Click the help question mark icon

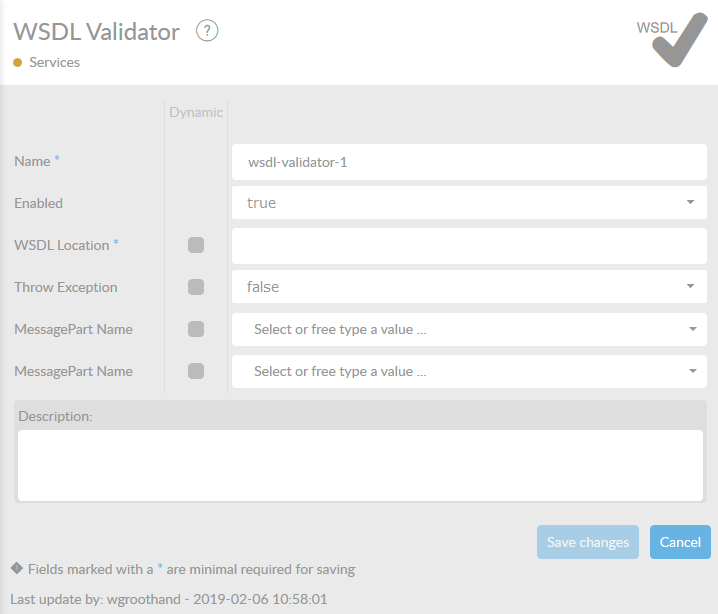point(207,31)
